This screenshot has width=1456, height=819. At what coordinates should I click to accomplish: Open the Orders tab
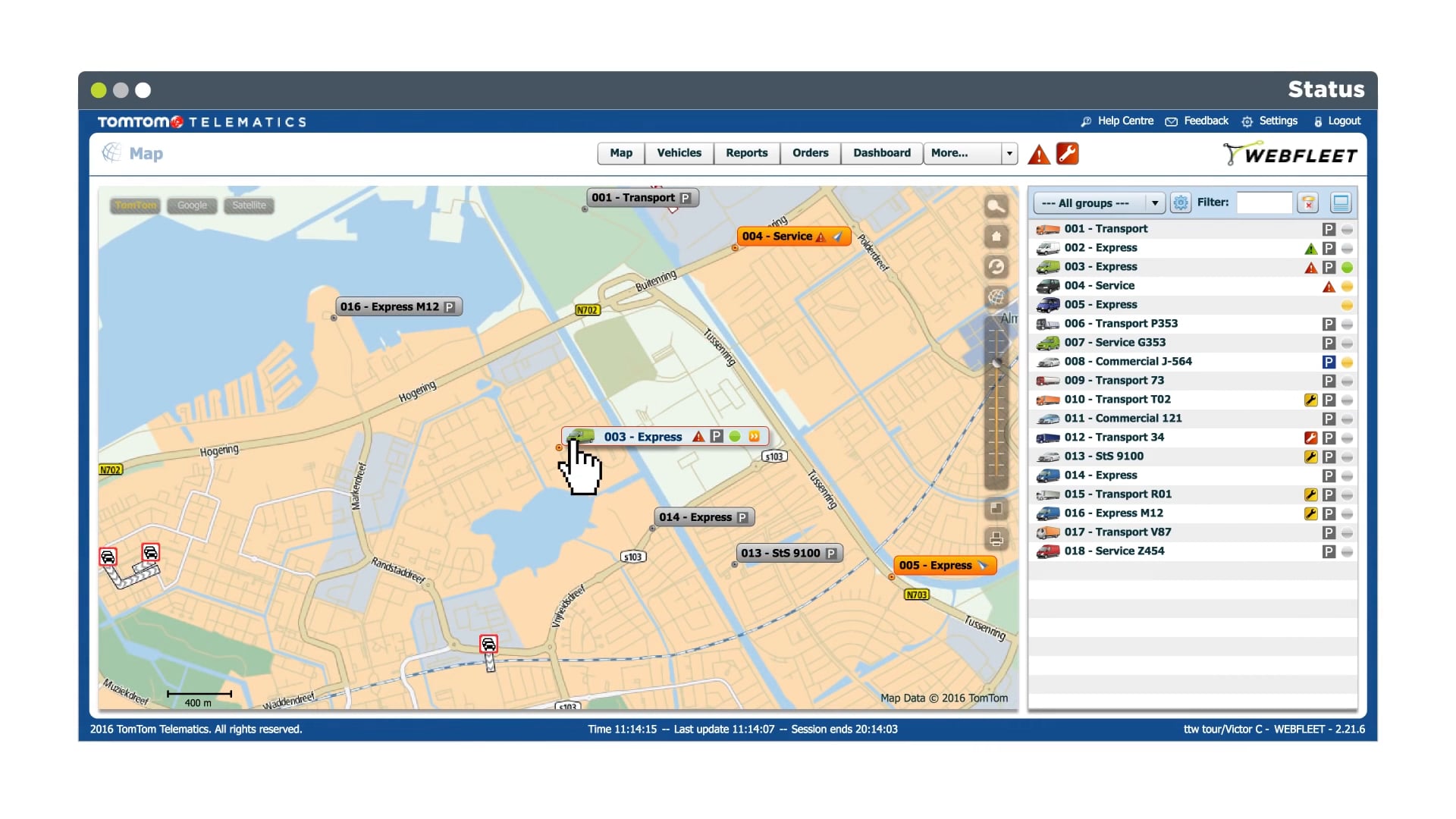coord(811,153)
